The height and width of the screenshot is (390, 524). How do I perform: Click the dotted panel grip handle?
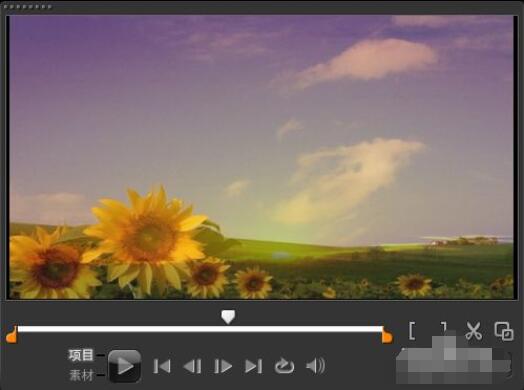point(27,6)
